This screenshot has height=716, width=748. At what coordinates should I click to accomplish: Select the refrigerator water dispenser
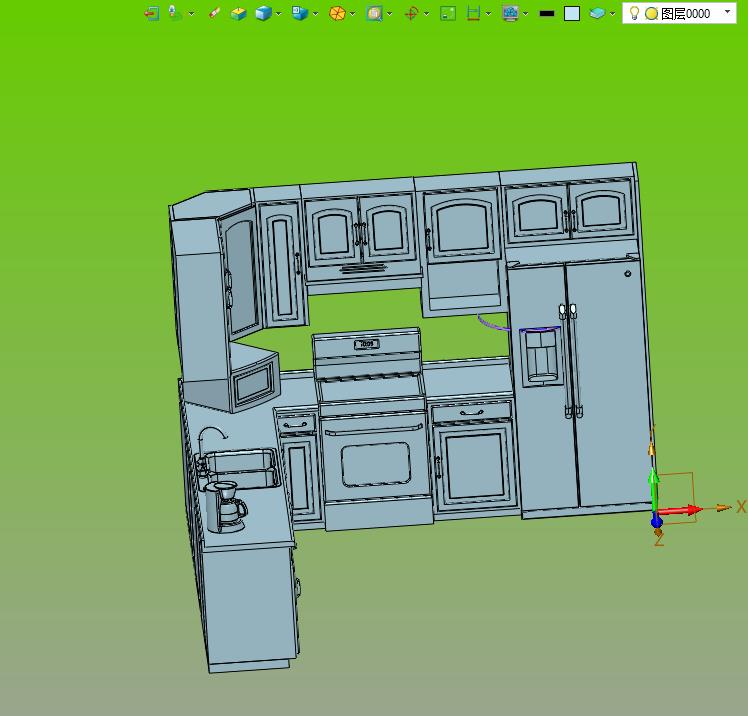pos(540,357)
